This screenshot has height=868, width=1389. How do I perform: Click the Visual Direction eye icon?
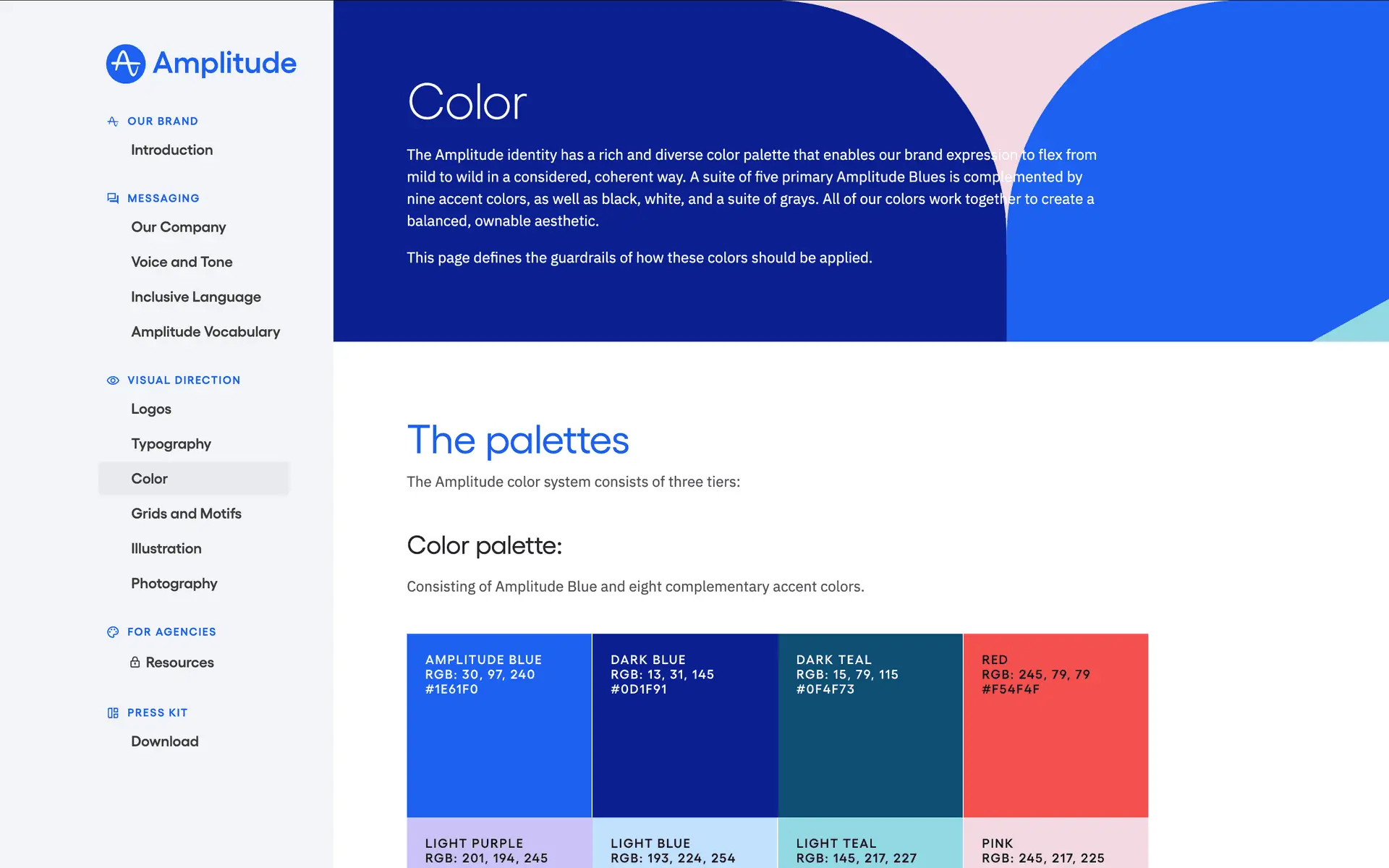coord(113,380)
